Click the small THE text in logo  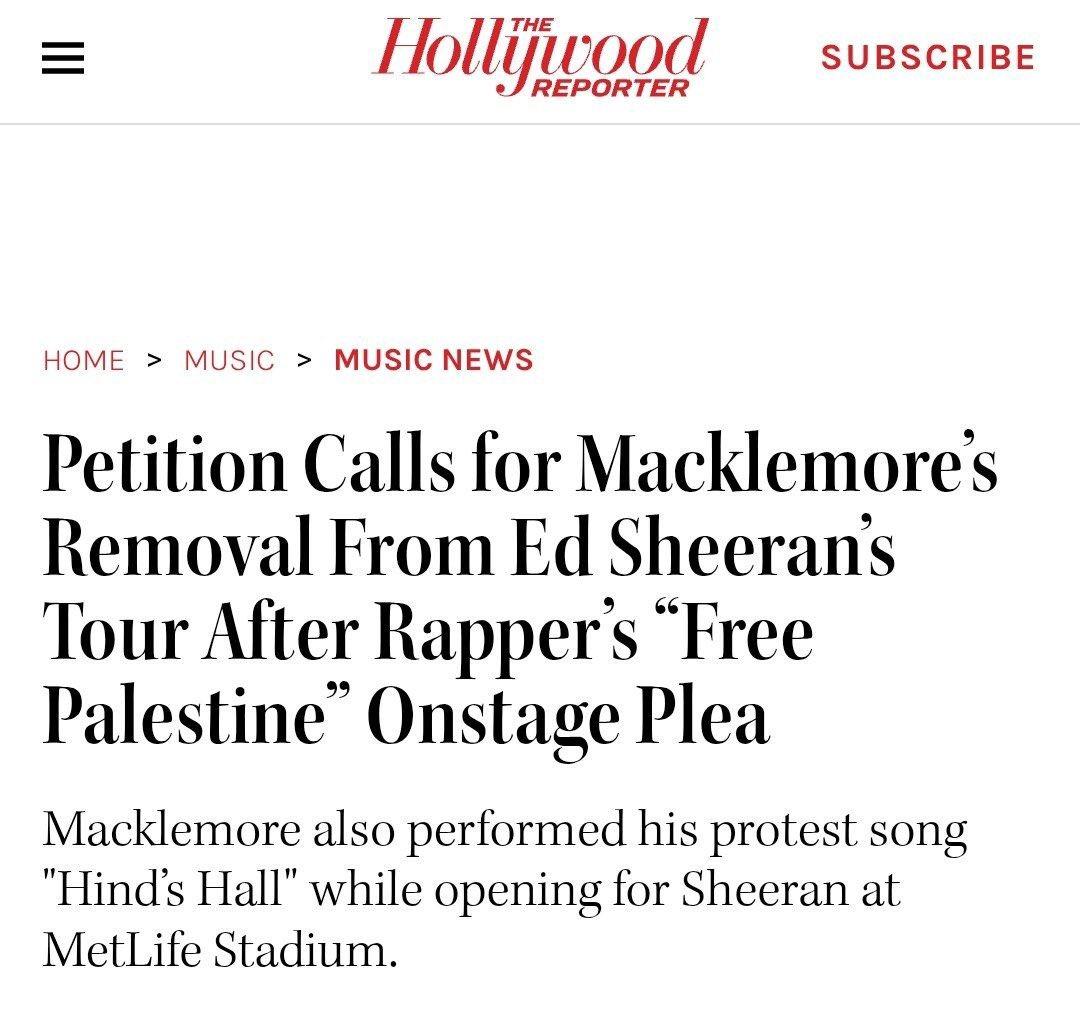pos(532,25)
